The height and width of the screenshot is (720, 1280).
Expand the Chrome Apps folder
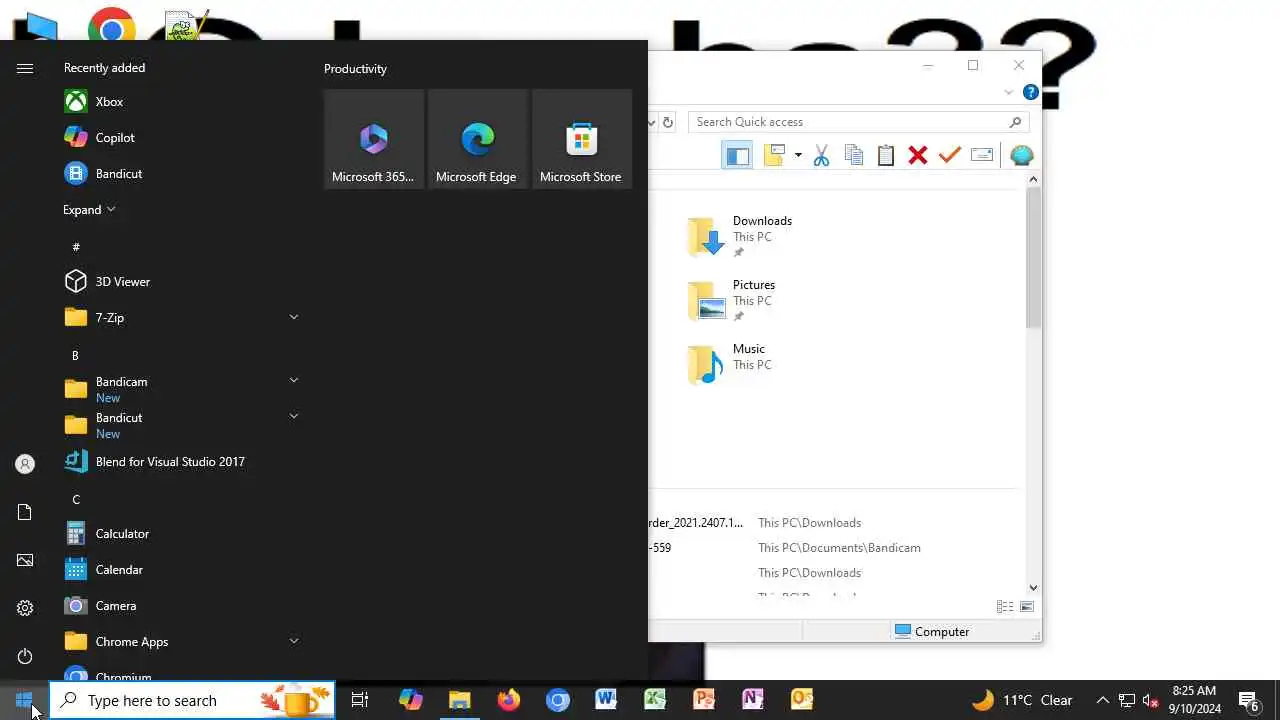pos(293,641)
